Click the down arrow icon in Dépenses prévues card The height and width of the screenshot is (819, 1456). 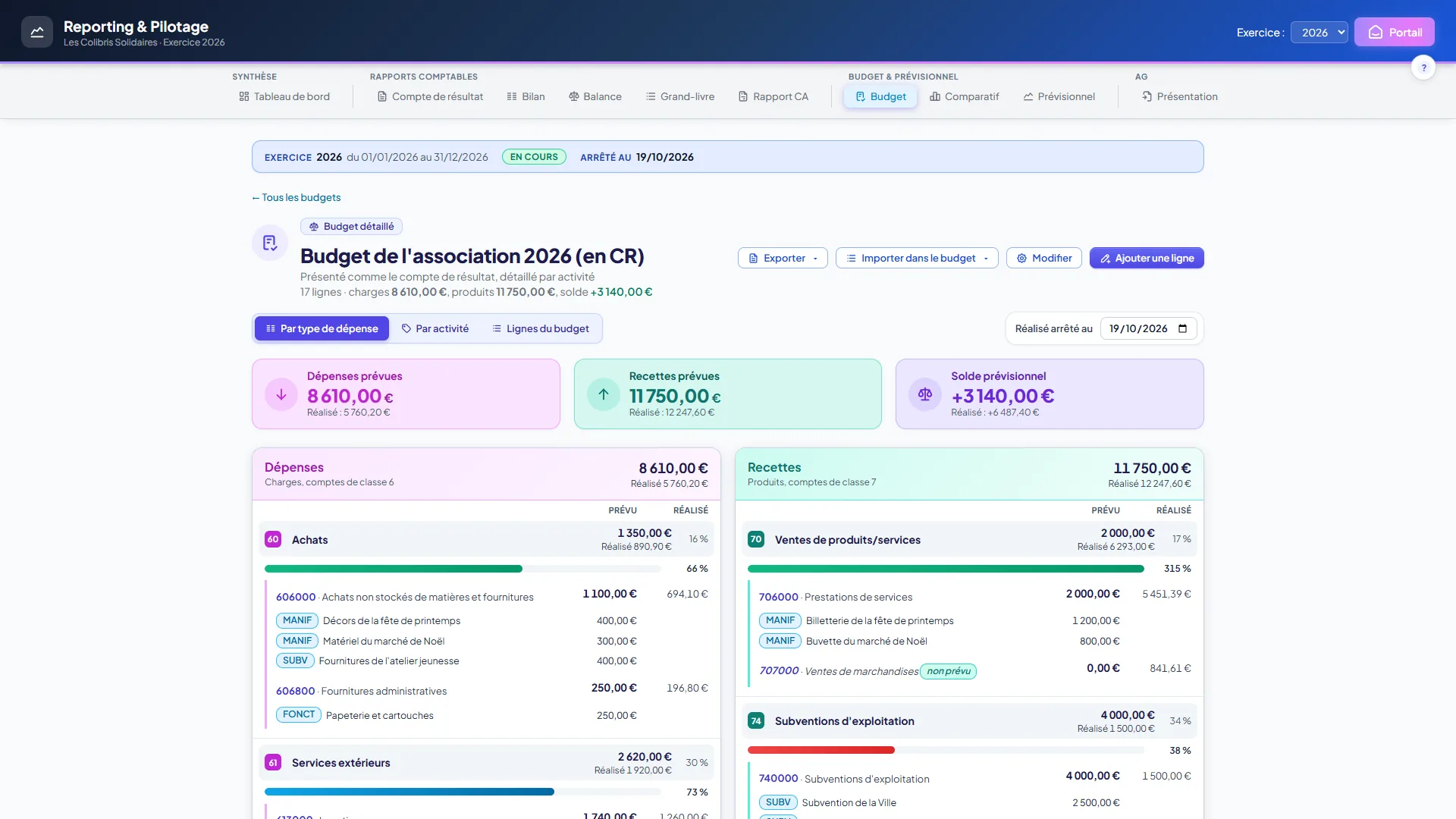(281, 394)
